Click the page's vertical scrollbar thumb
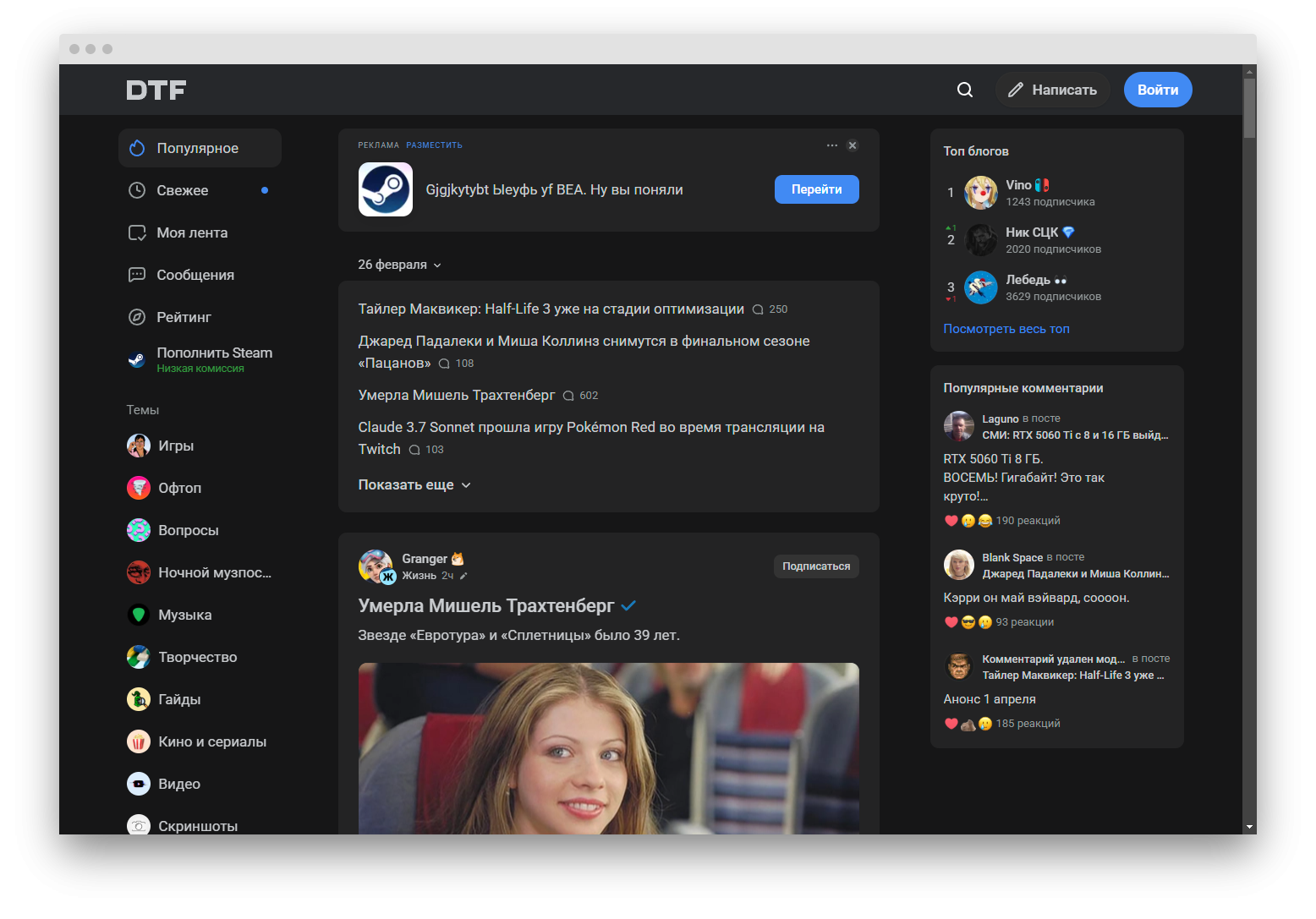 coord(1250,108)
